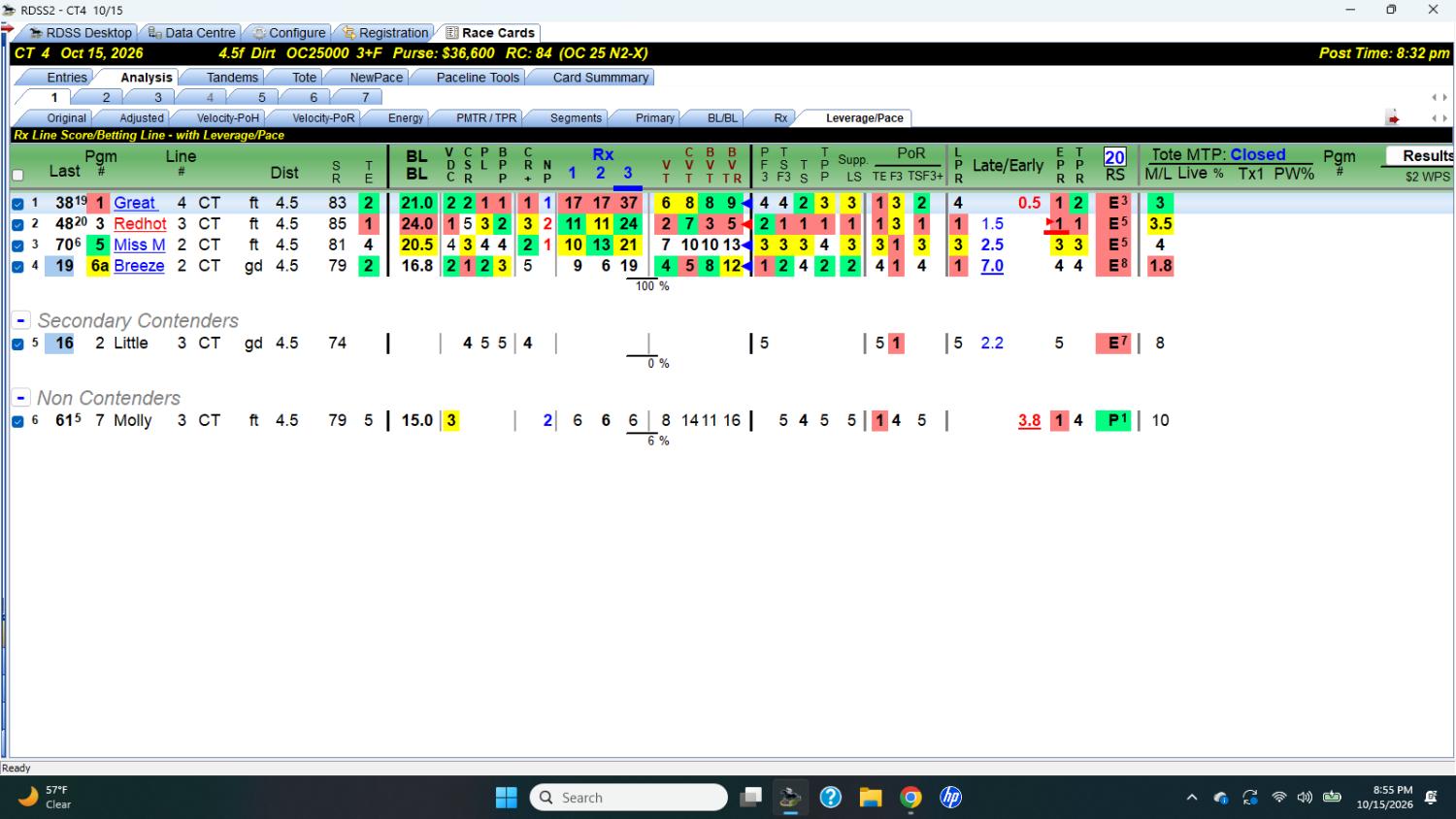Uncheck row 1 Great checkbox
The width and height of the screenshot is (1456, 819).
coord(17,204)
